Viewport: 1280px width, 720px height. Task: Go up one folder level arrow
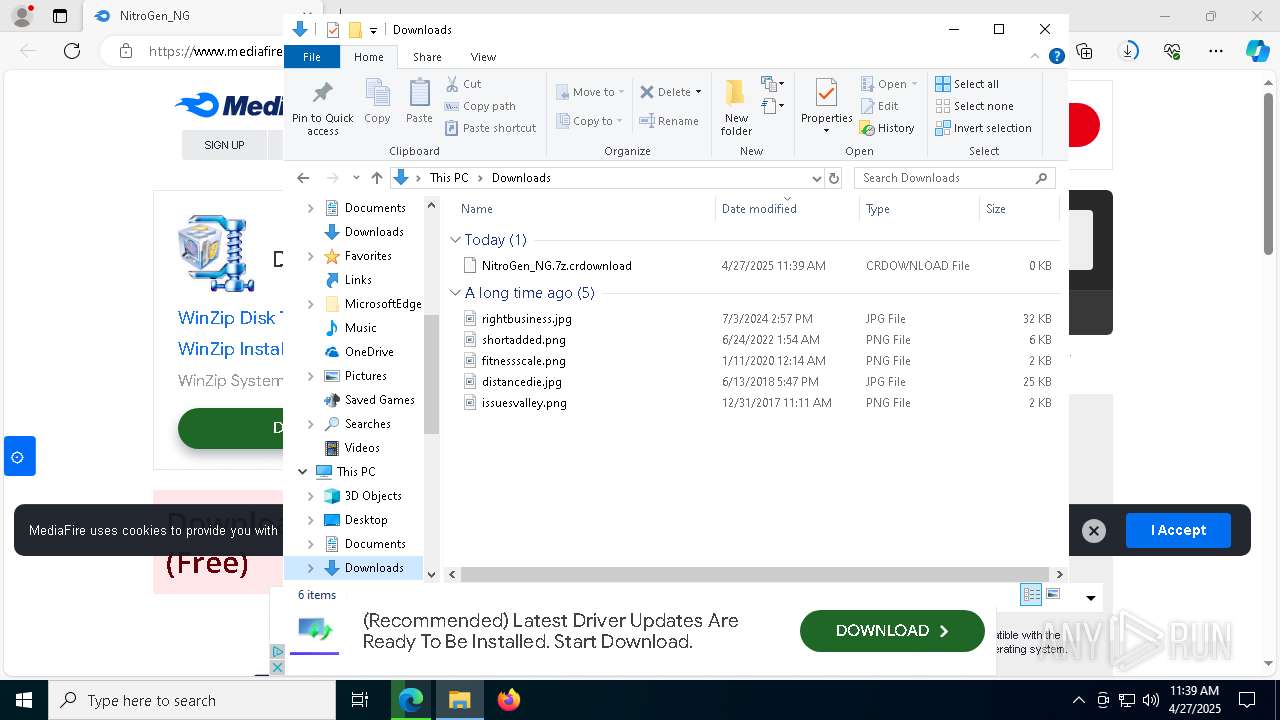click(376, 178)
